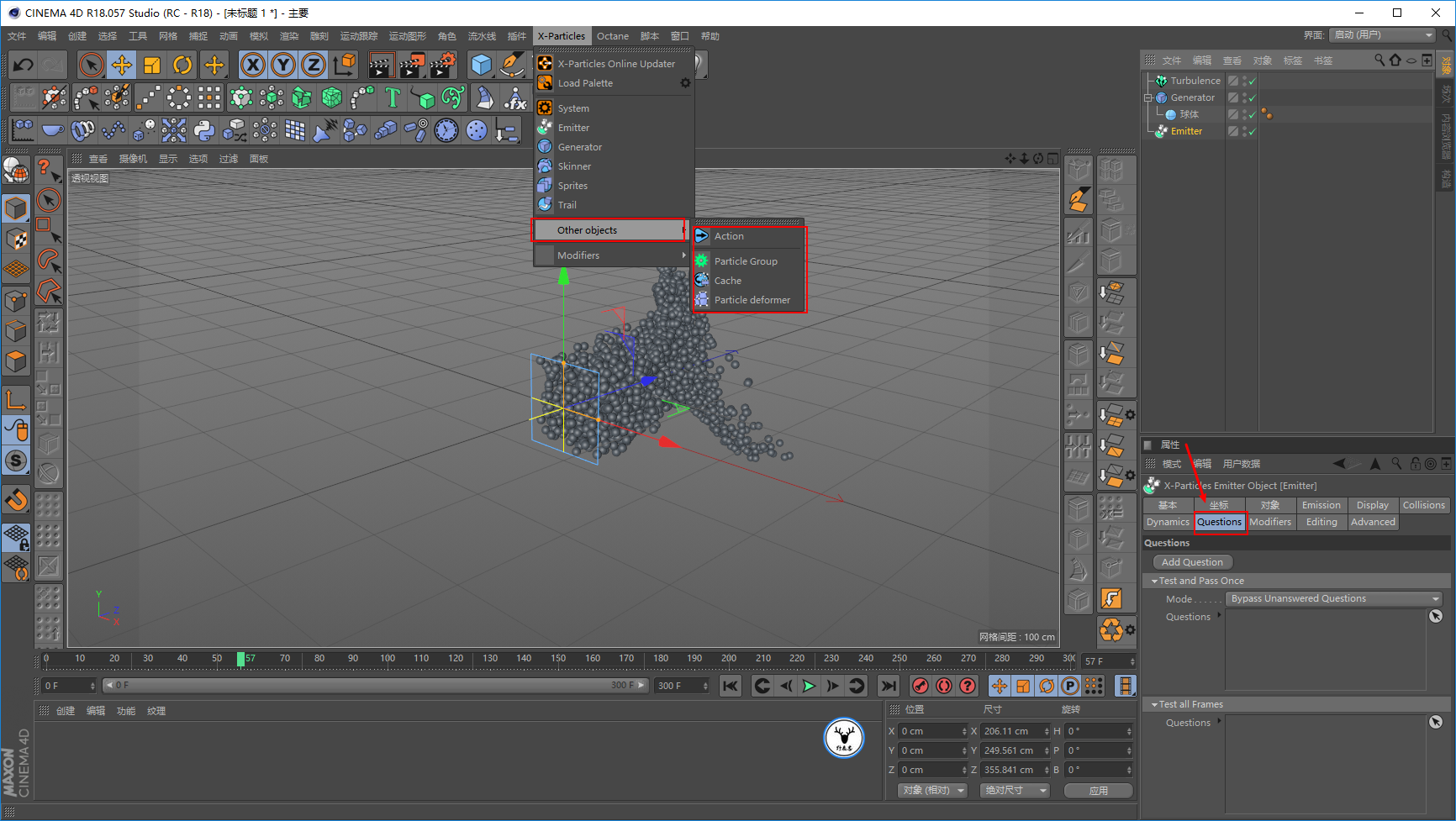This screenshot has width=1456, height=821.
Task: Collapse the Test and Pass Once section
Action: click(x=1155, y=582)
